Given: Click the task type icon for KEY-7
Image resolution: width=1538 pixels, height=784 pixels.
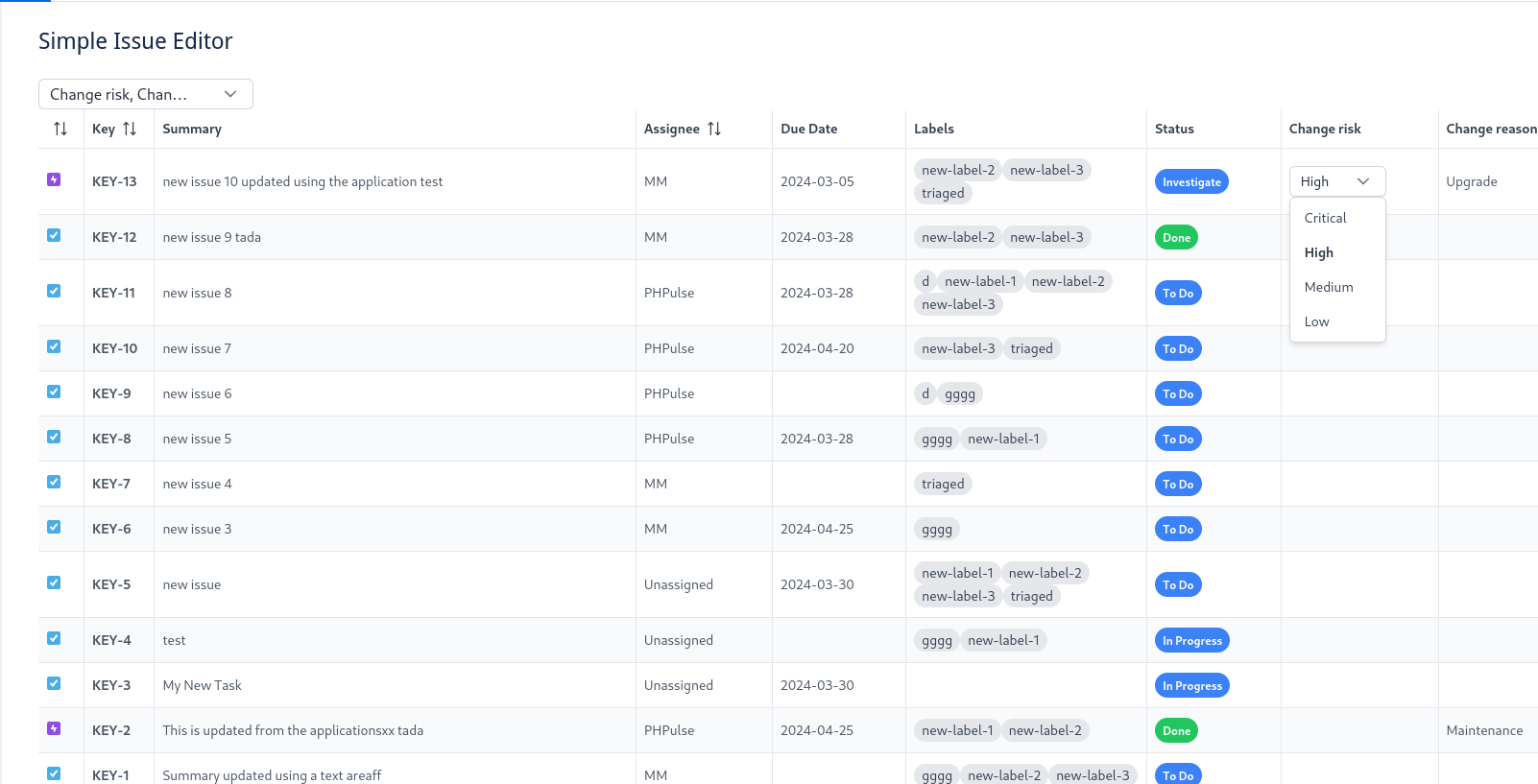Looking at the screenshot, I should click(54, 482).
